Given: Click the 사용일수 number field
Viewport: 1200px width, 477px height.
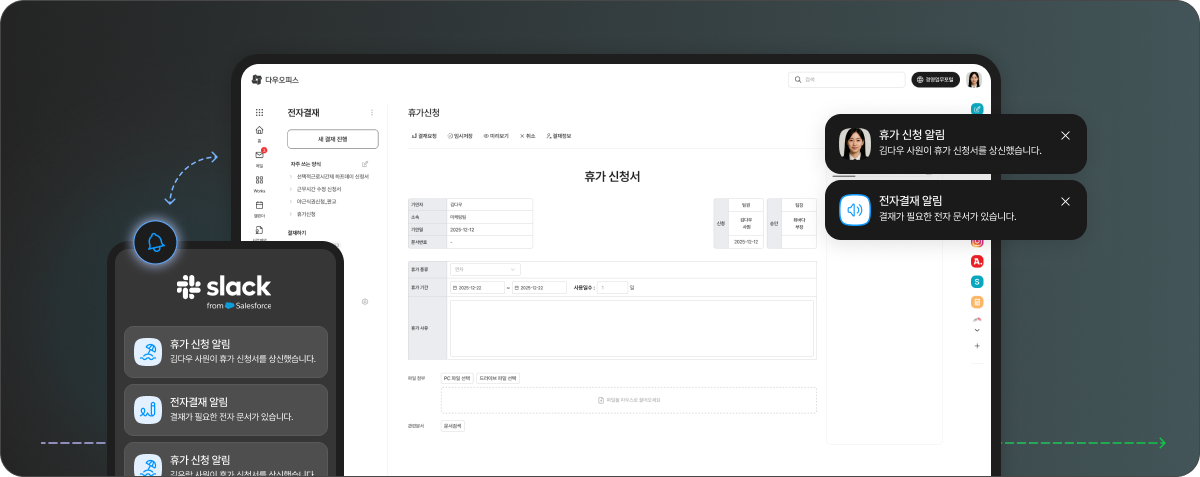Looking at the screenshot, I should (612, 288).
